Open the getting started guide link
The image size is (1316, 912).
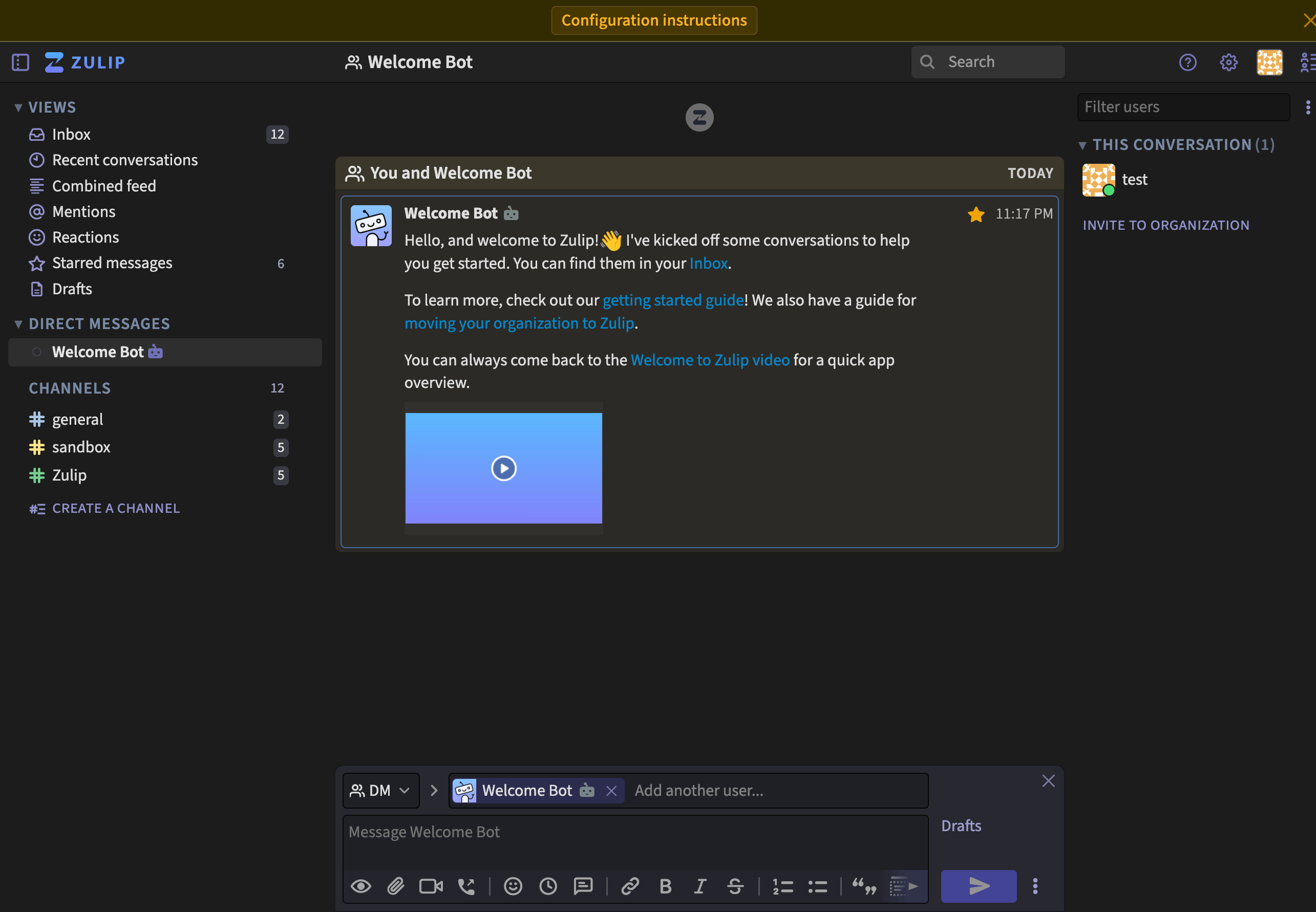pos(673,300)
